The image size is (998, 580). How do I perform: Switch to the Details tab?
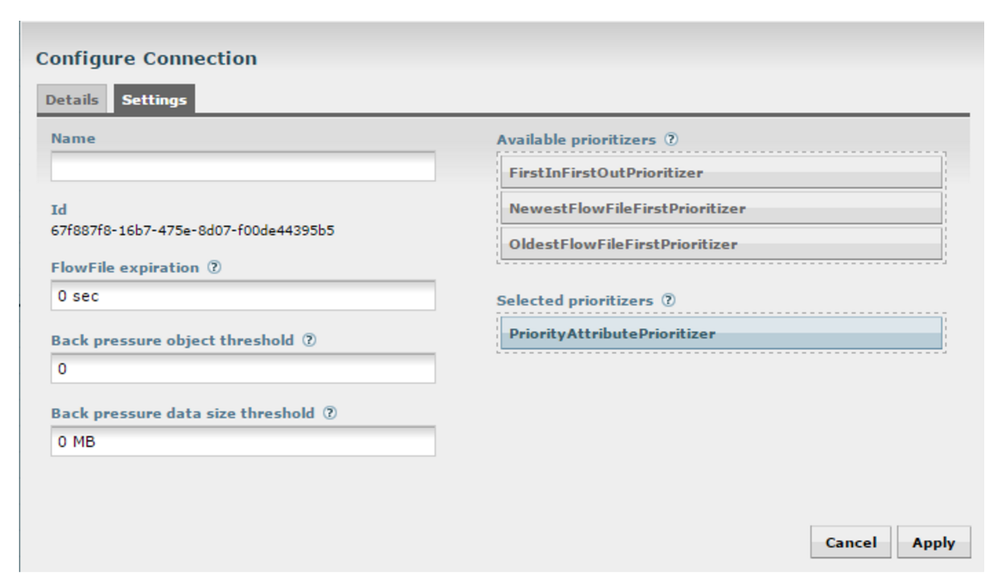72,100
